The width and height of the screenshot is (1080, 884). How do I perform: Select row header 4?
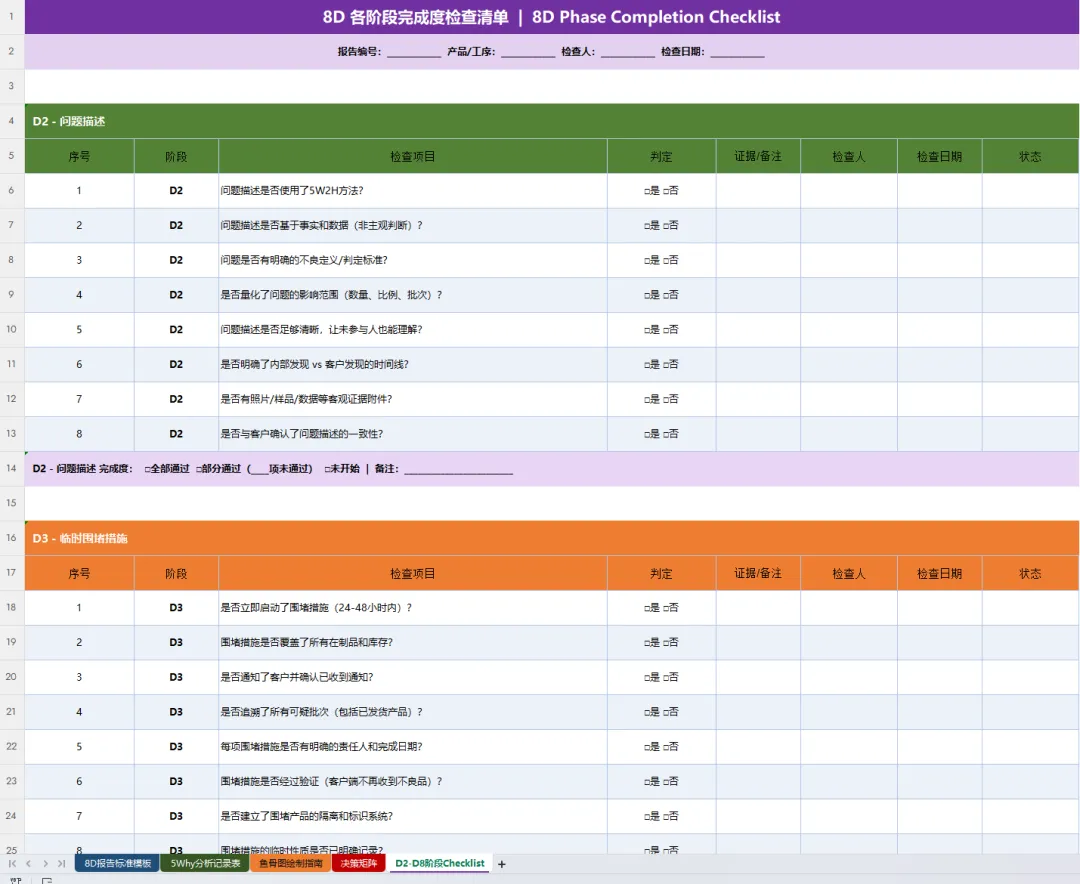click(x=12, y=121)
